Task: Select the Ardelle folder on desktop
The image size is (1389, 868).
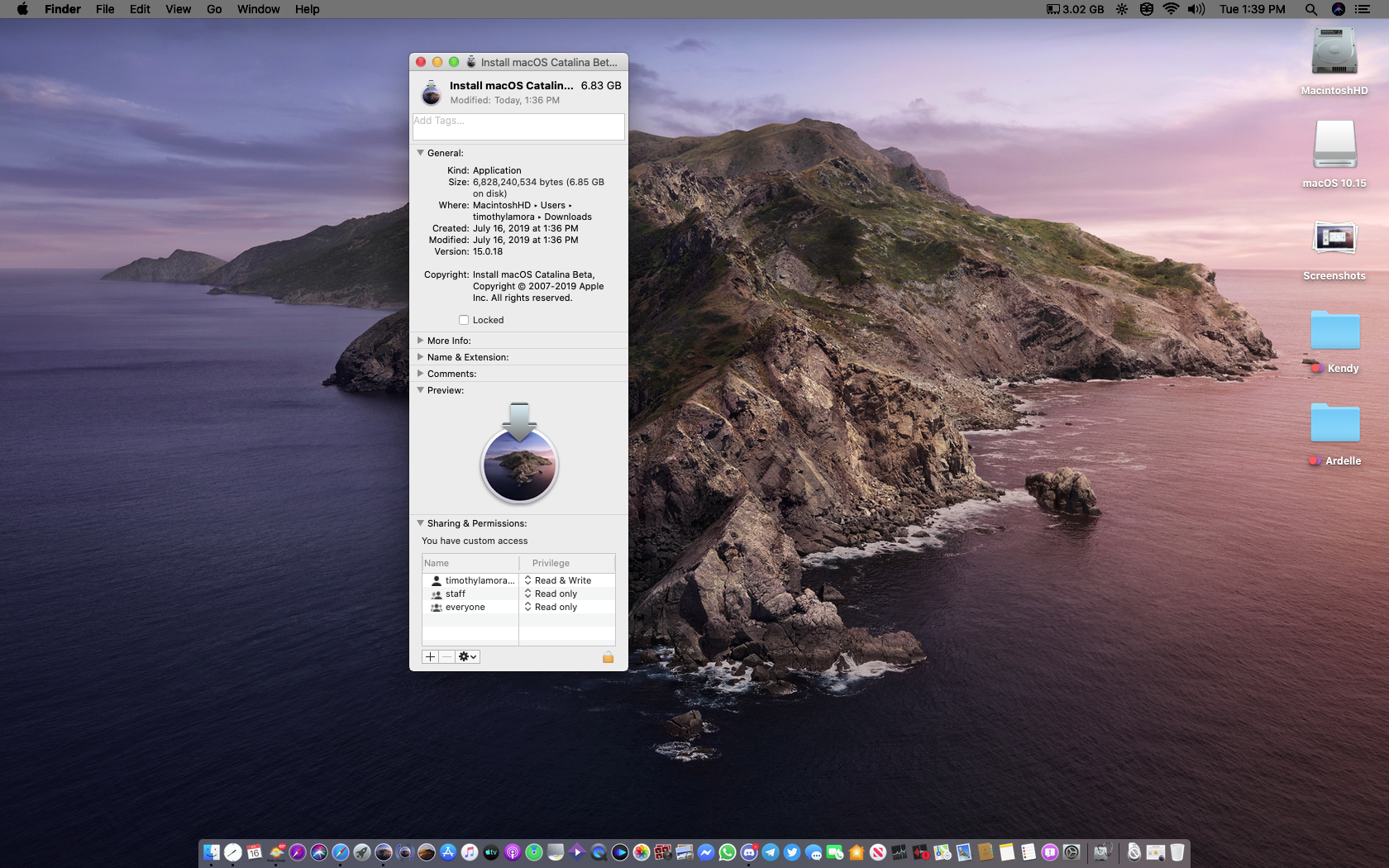Action: pos(1335,434)
